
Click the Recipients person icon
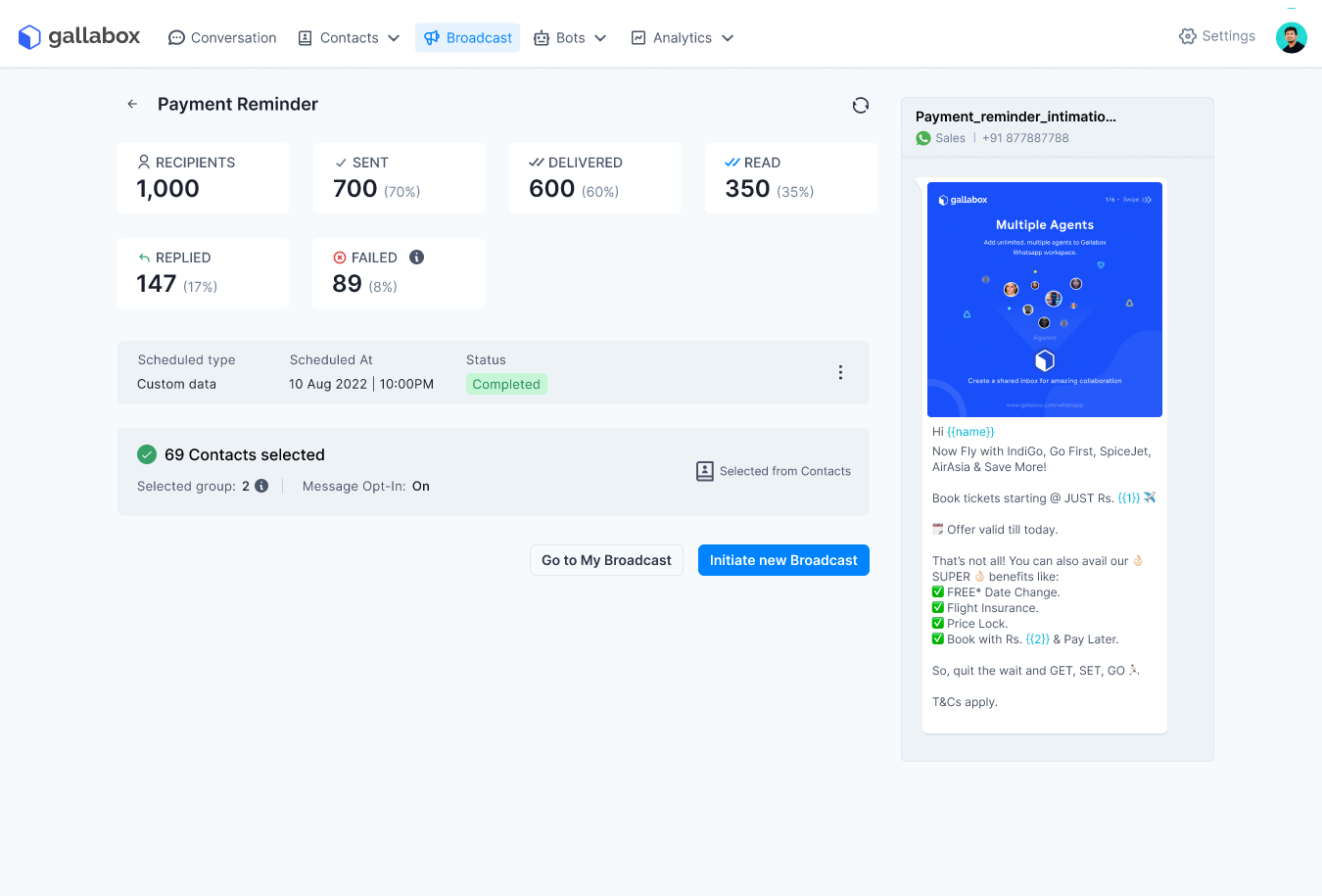144,162
